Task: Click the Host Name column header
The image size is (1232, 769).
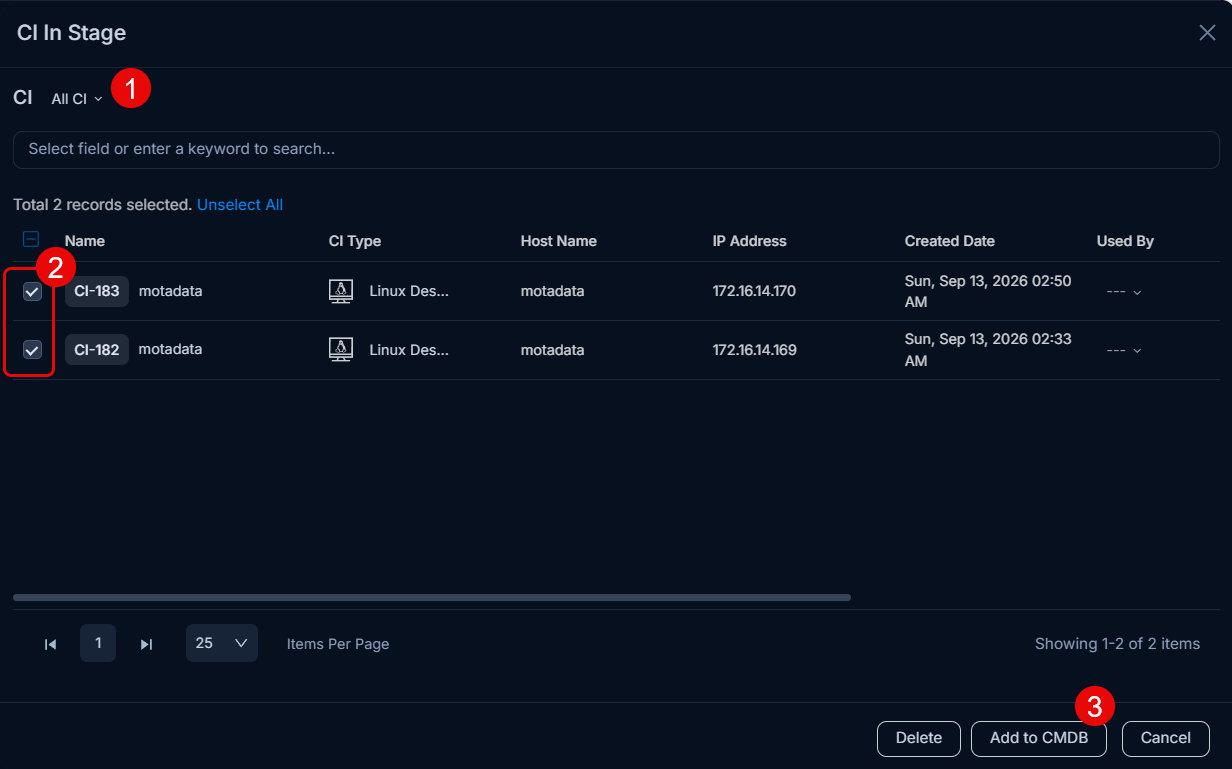Action: [x=559, y=241]
